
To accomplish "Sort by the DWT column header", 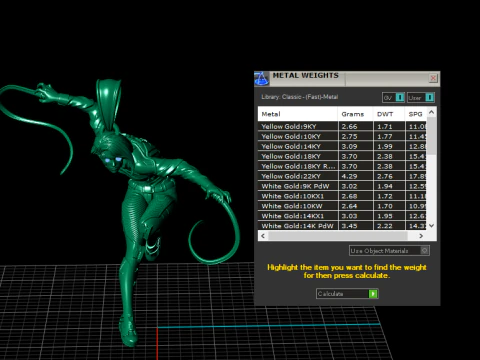I will [x=389, y=114].
